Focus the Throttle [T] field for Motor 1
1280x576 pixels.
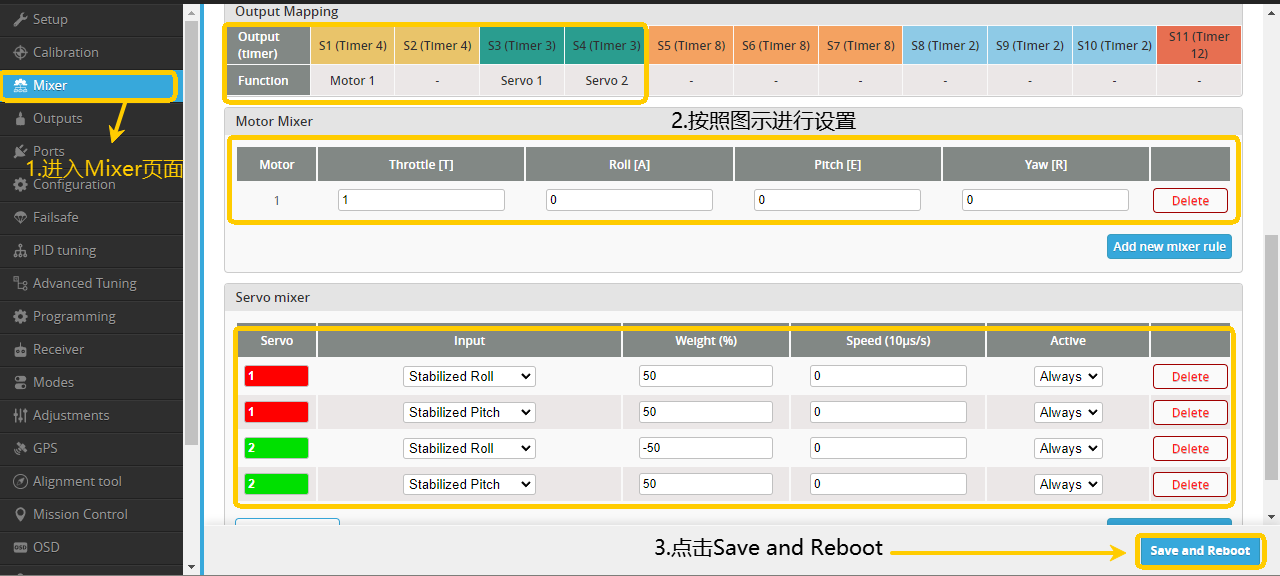pos(421,200)
